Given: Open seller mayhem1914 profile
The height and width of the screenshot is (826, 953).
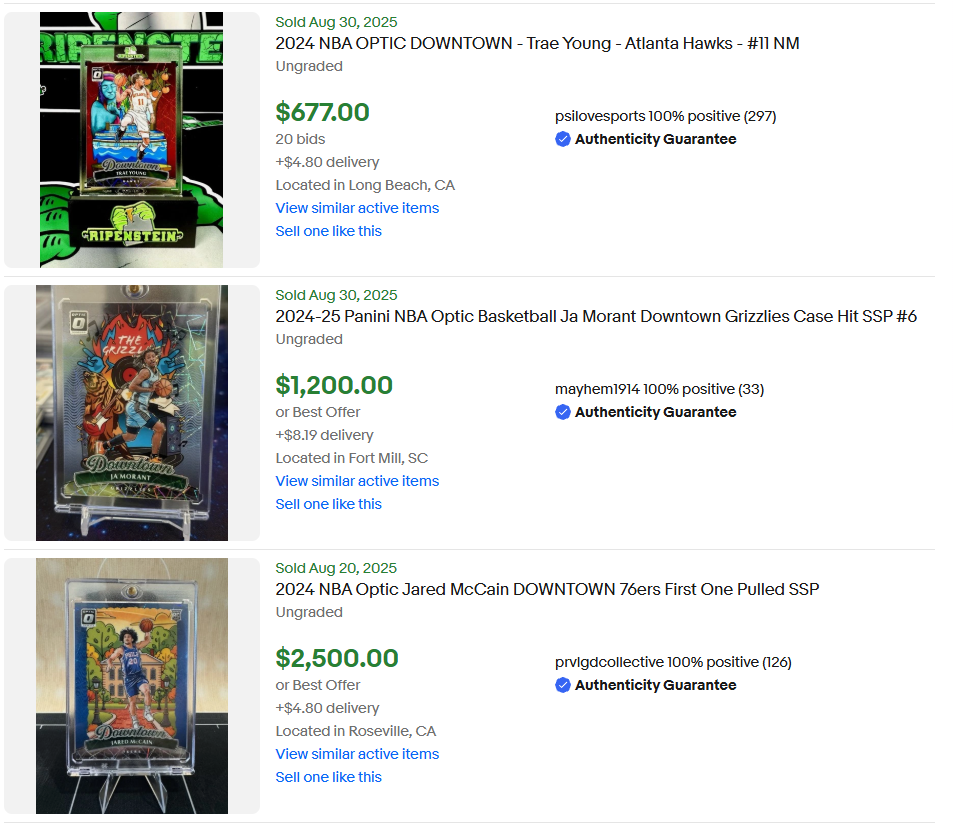Looking at the screenshot, I should (x=597, y=389).
